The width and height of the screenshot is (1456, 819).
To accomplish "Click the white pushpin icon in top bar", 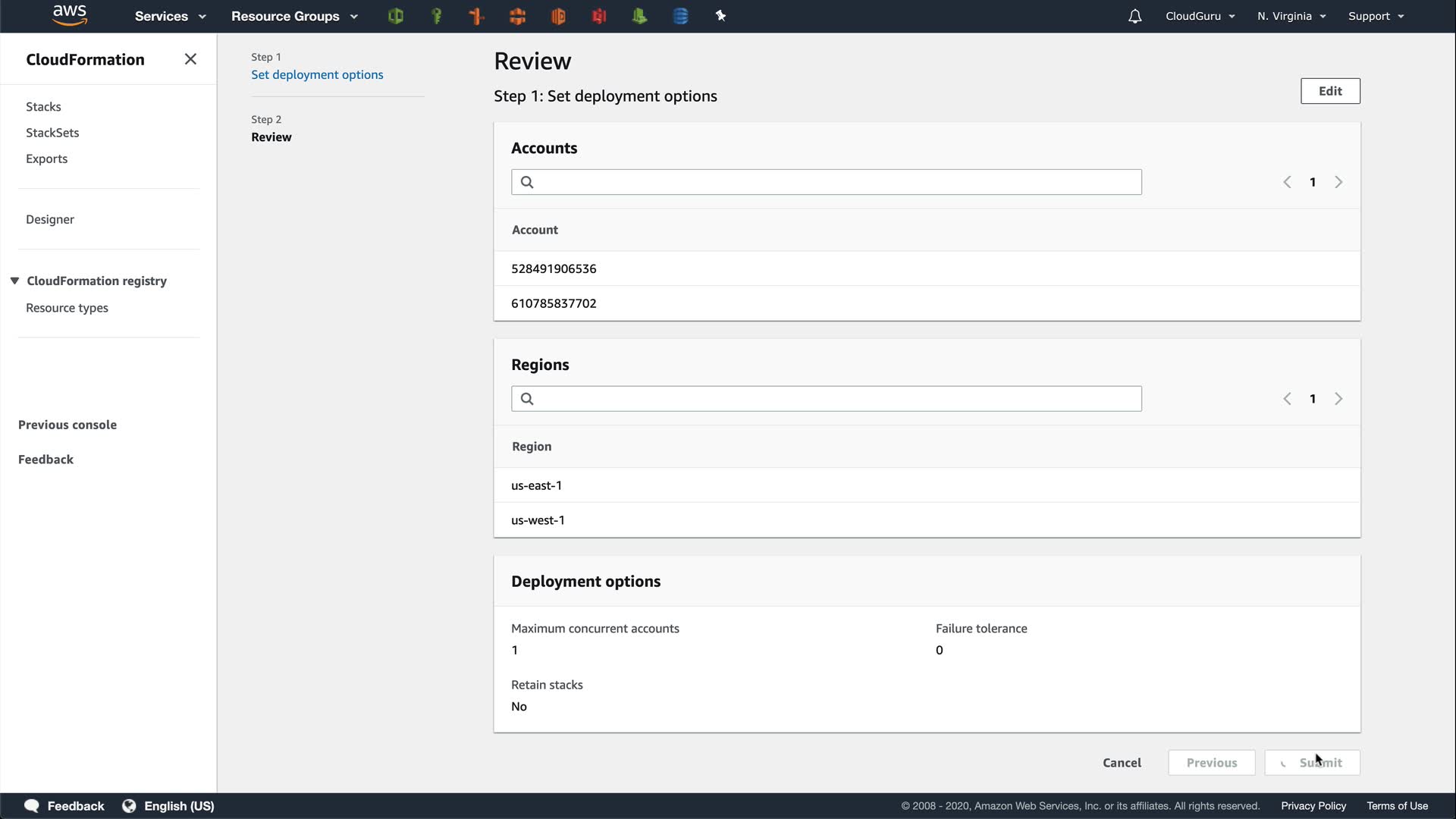I will (x=720, y=16).
